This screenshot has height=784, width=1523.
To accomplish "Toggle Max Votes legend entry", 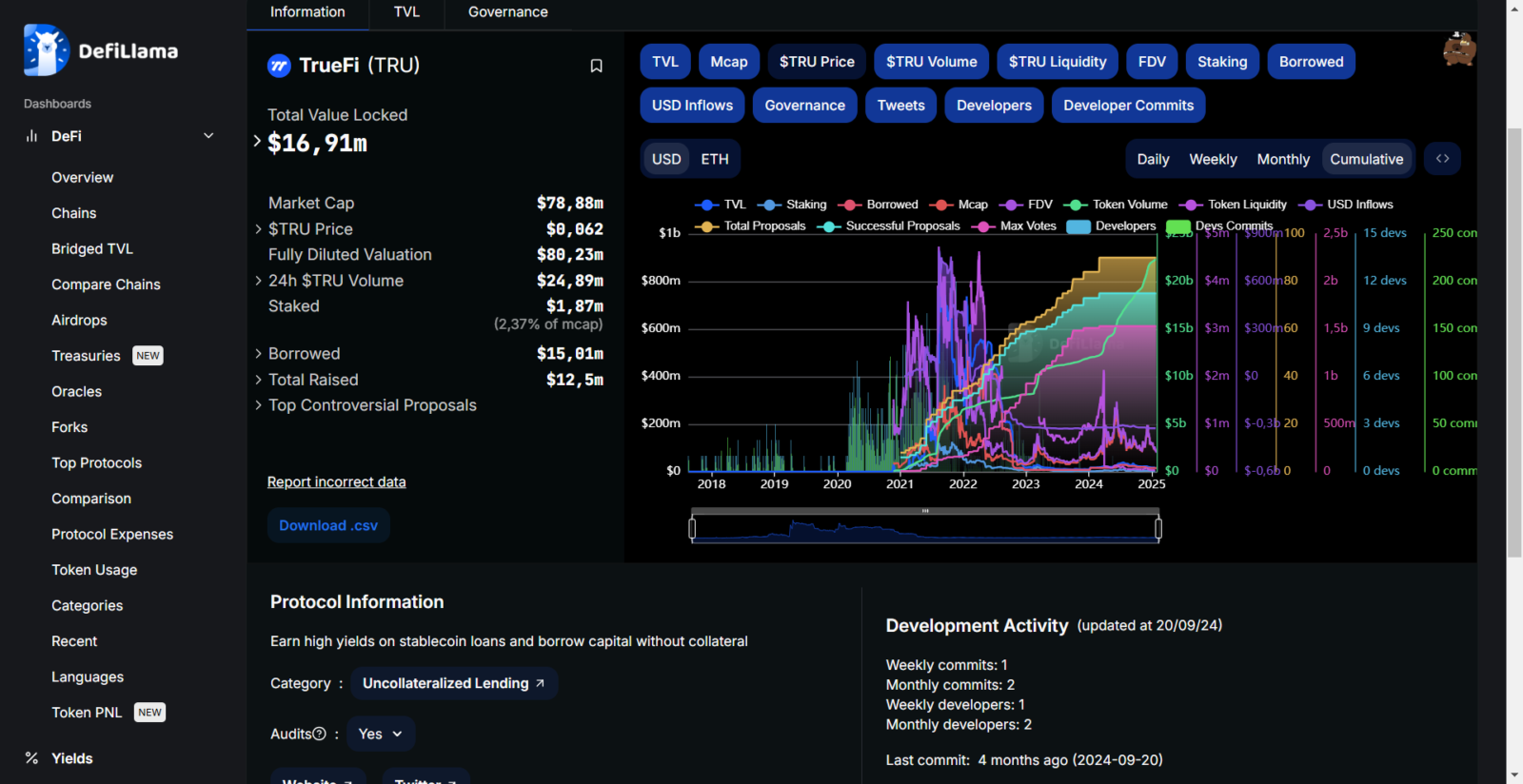I will coord(1014,226).
